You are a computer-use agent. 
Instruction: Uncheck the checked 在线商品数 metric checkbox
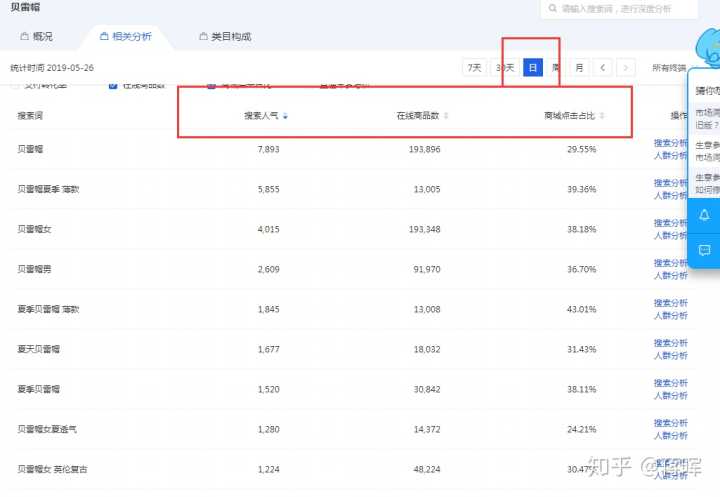point(113,86)
